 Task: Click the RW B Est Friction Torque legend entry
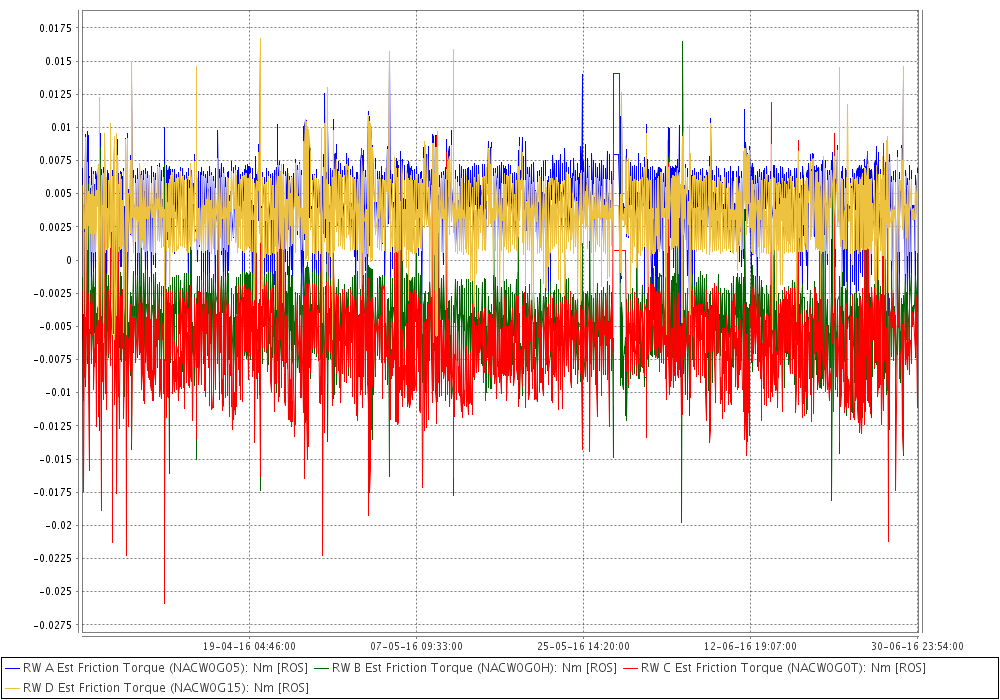(466, 668)
